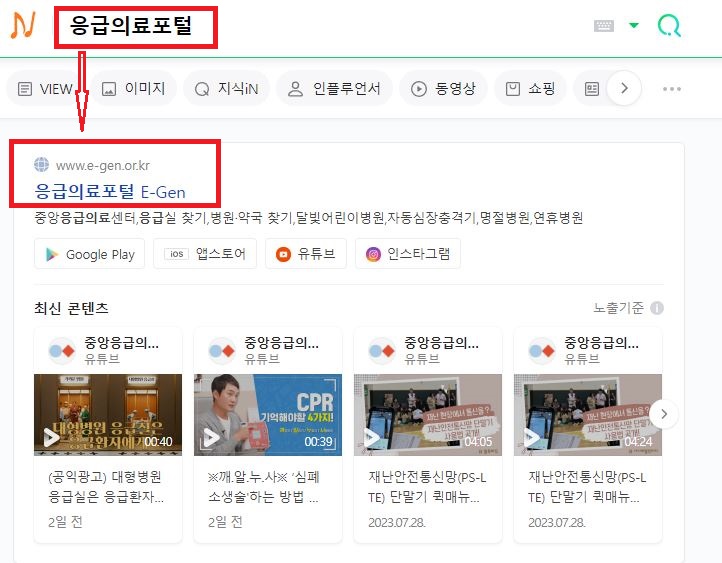Switch to the 쇼핑 tab

point(530,88)
